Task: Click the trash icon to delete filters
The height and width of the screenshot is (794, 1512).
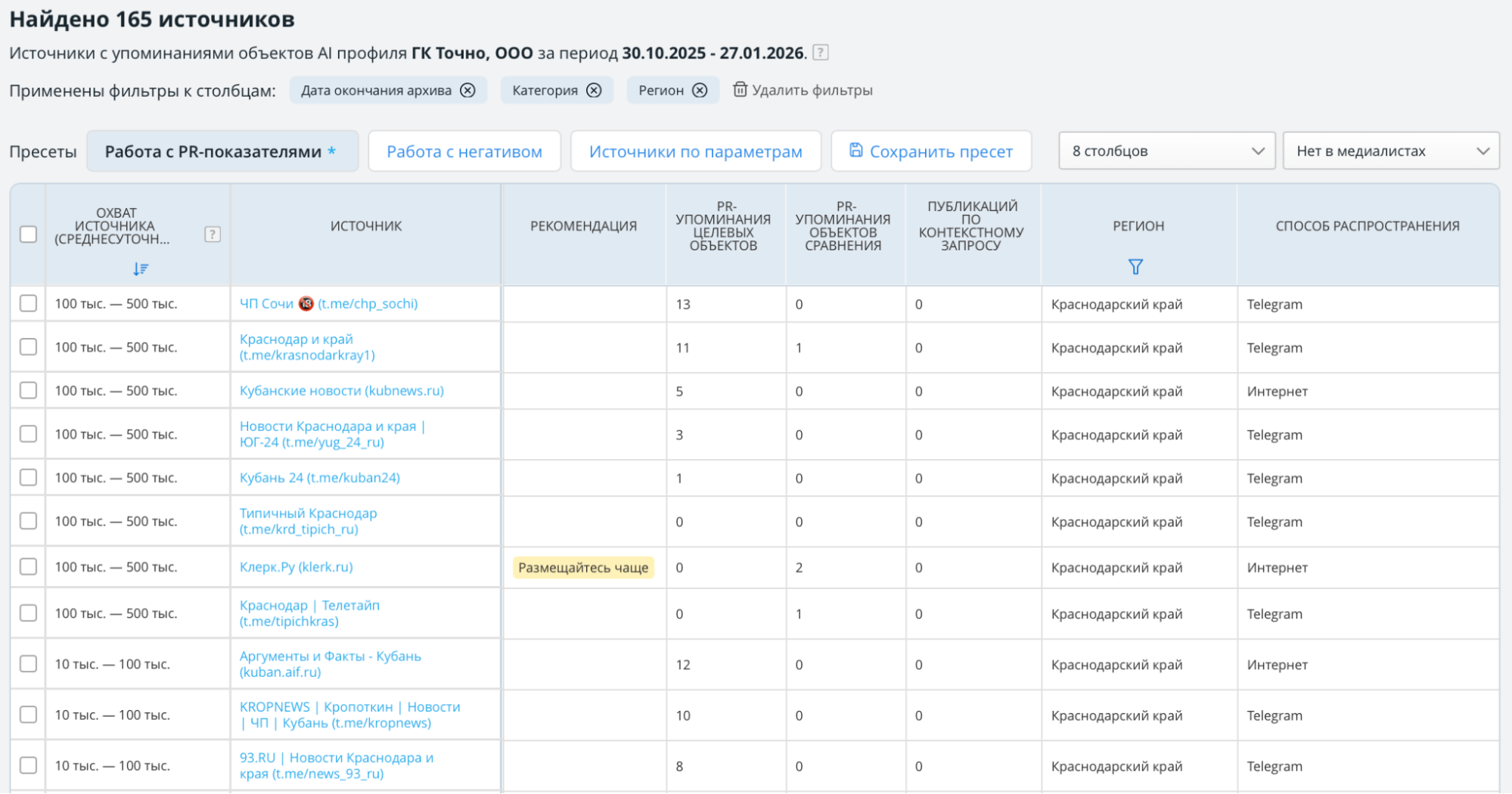Action: (740, 90)
